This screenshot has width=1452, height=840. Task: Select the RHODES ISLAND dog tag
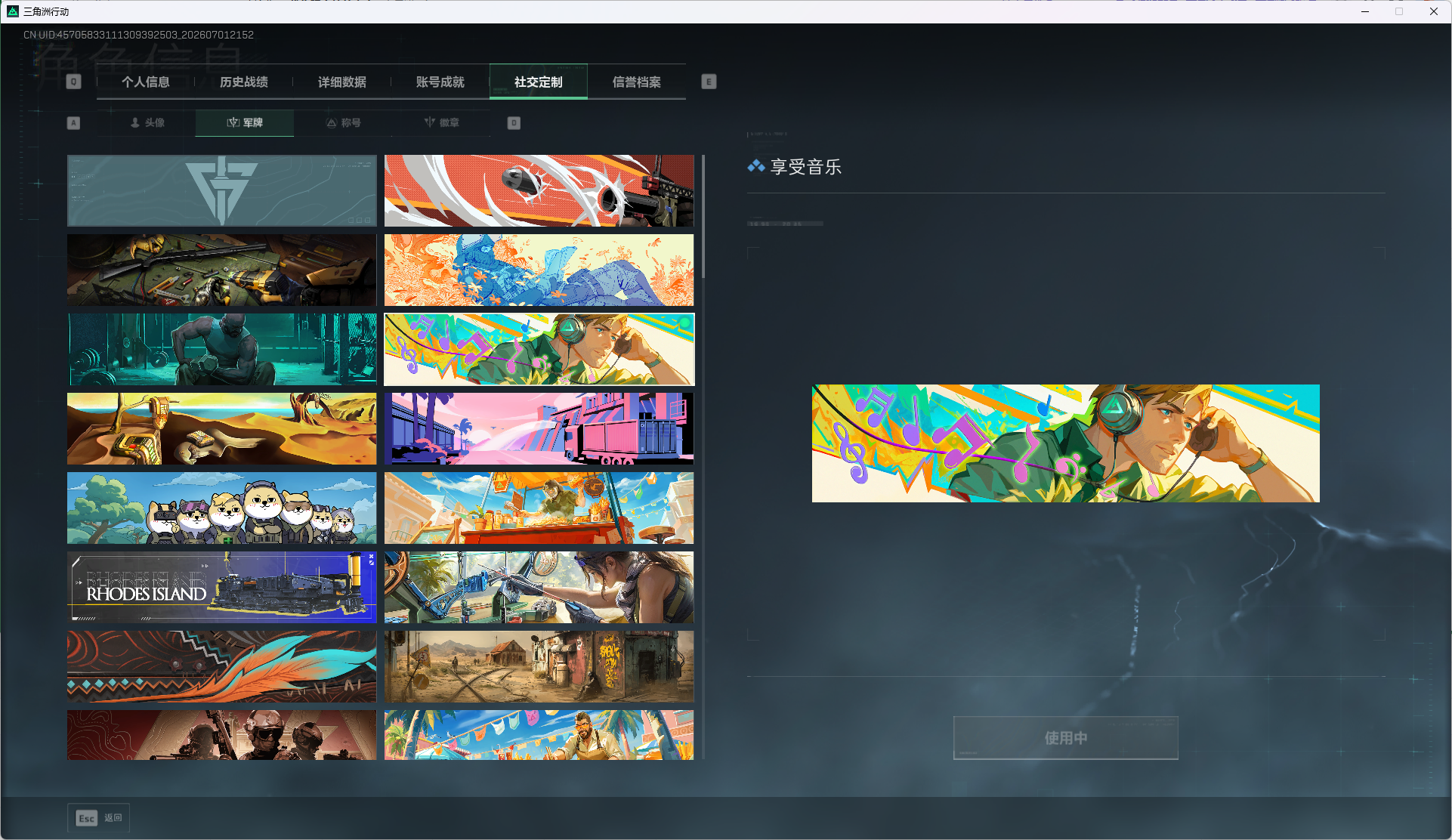222,587
